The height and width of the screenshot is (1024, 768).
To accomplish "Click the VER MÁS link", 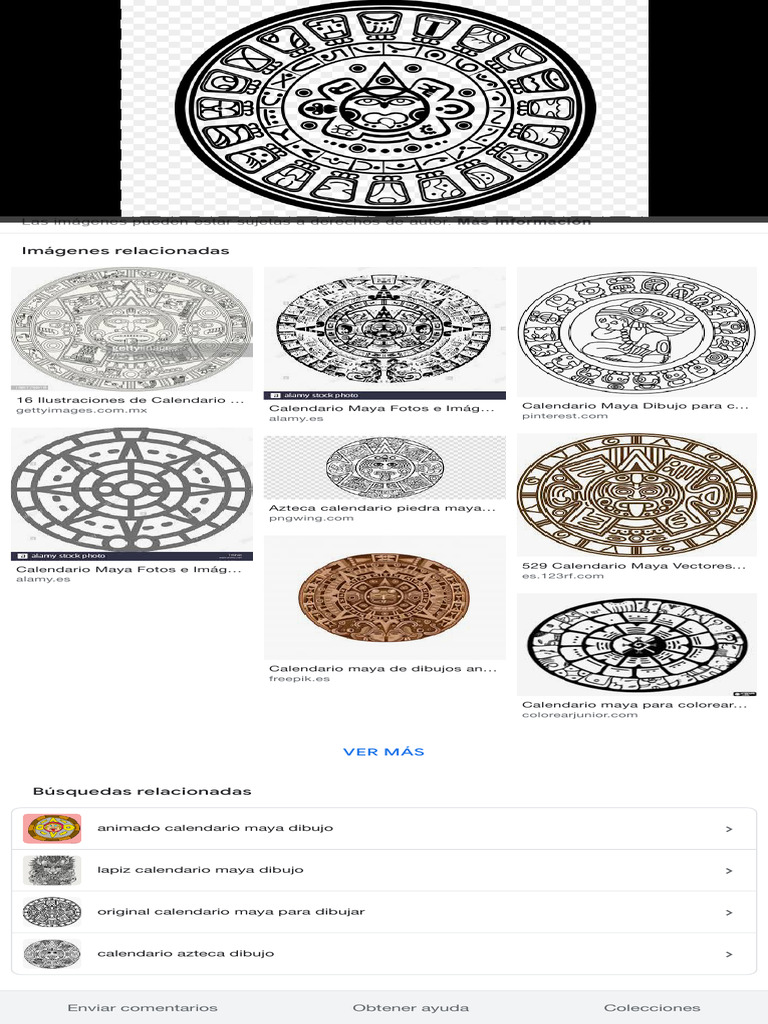I will point(384,752).
